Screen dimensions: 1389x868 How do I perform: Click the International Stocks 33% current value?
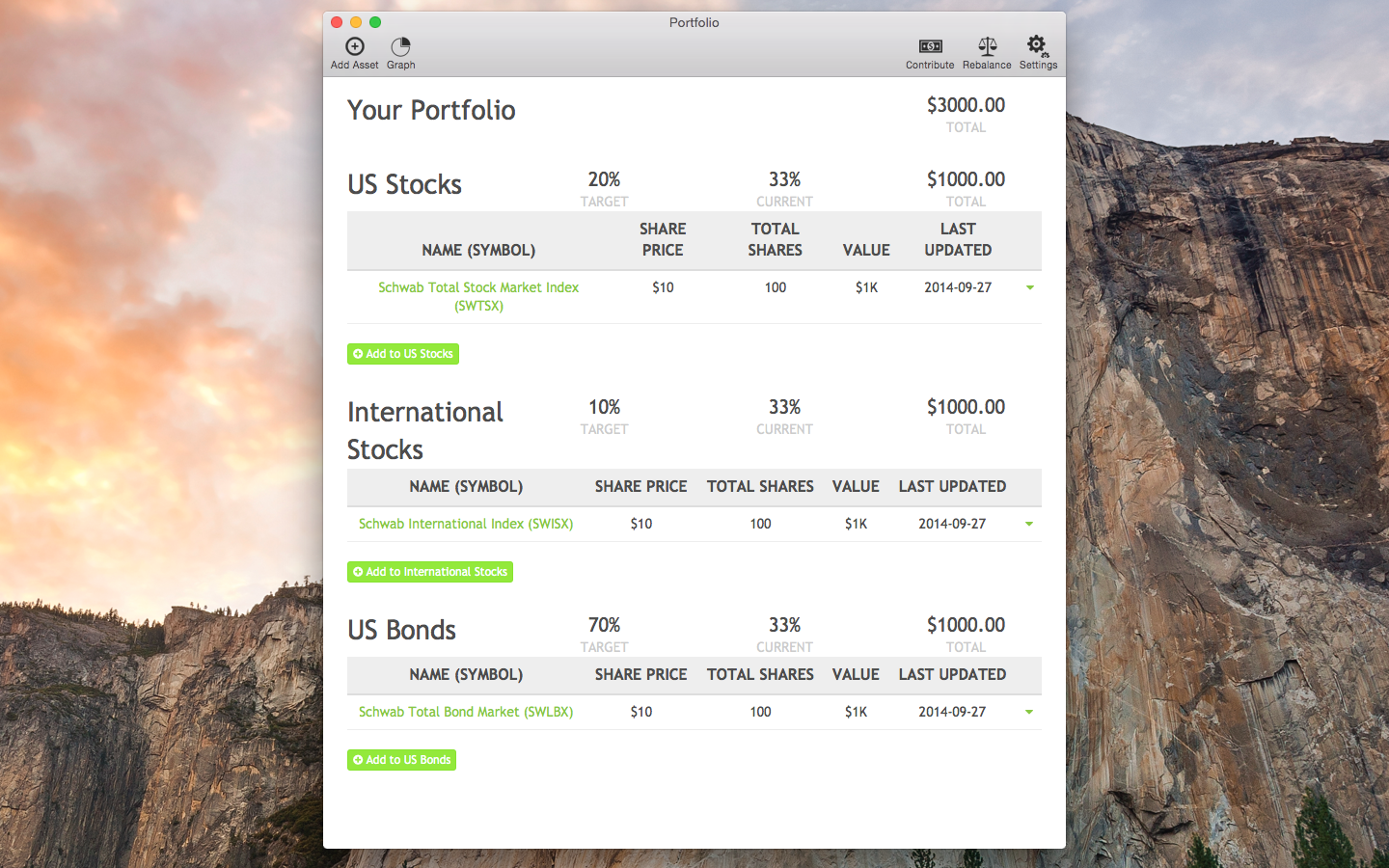[784, 407]
